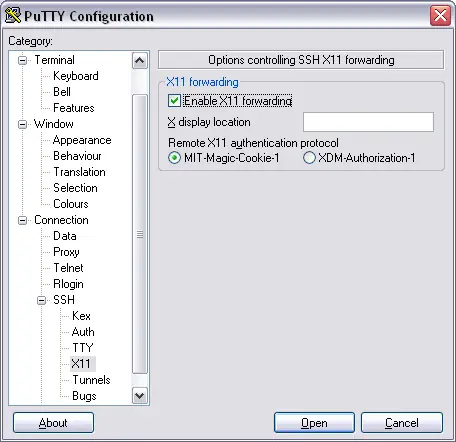456x442 pixels.
Task: Collapse the Connection tree node
Action: (x=22, y=220)
